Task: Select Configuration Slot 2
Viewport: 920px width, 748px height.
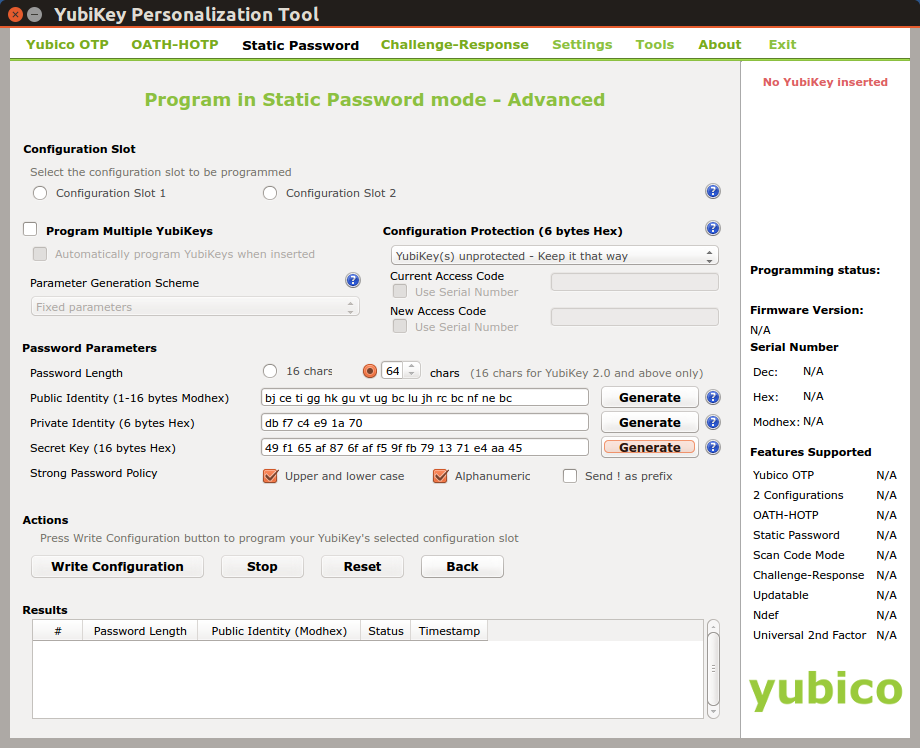Action: point(270,193)
